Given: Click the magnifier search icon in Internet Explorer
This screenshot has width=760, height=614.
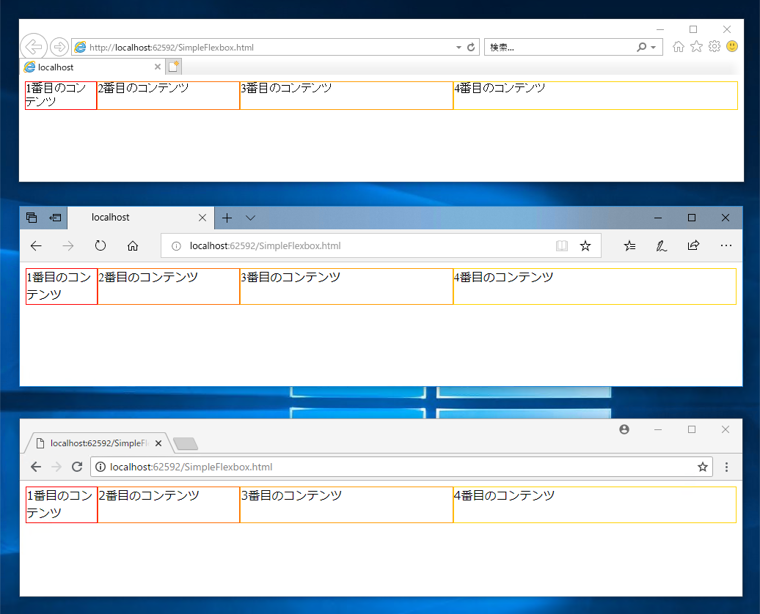Looking at the screenshot, I should point(642,47).
